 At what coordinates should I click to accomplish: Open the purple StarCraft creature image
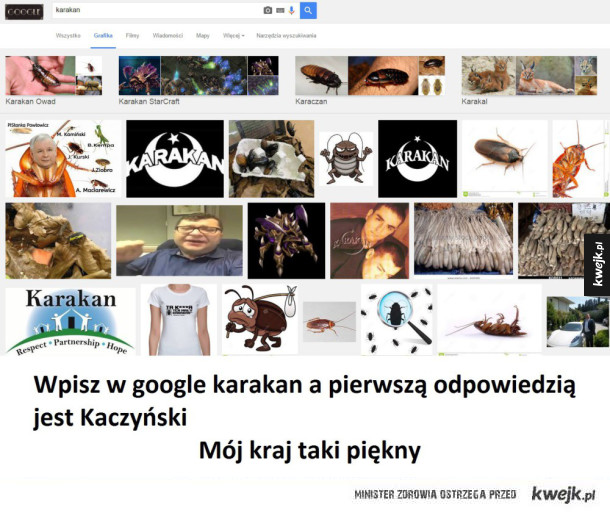[286, 241]
